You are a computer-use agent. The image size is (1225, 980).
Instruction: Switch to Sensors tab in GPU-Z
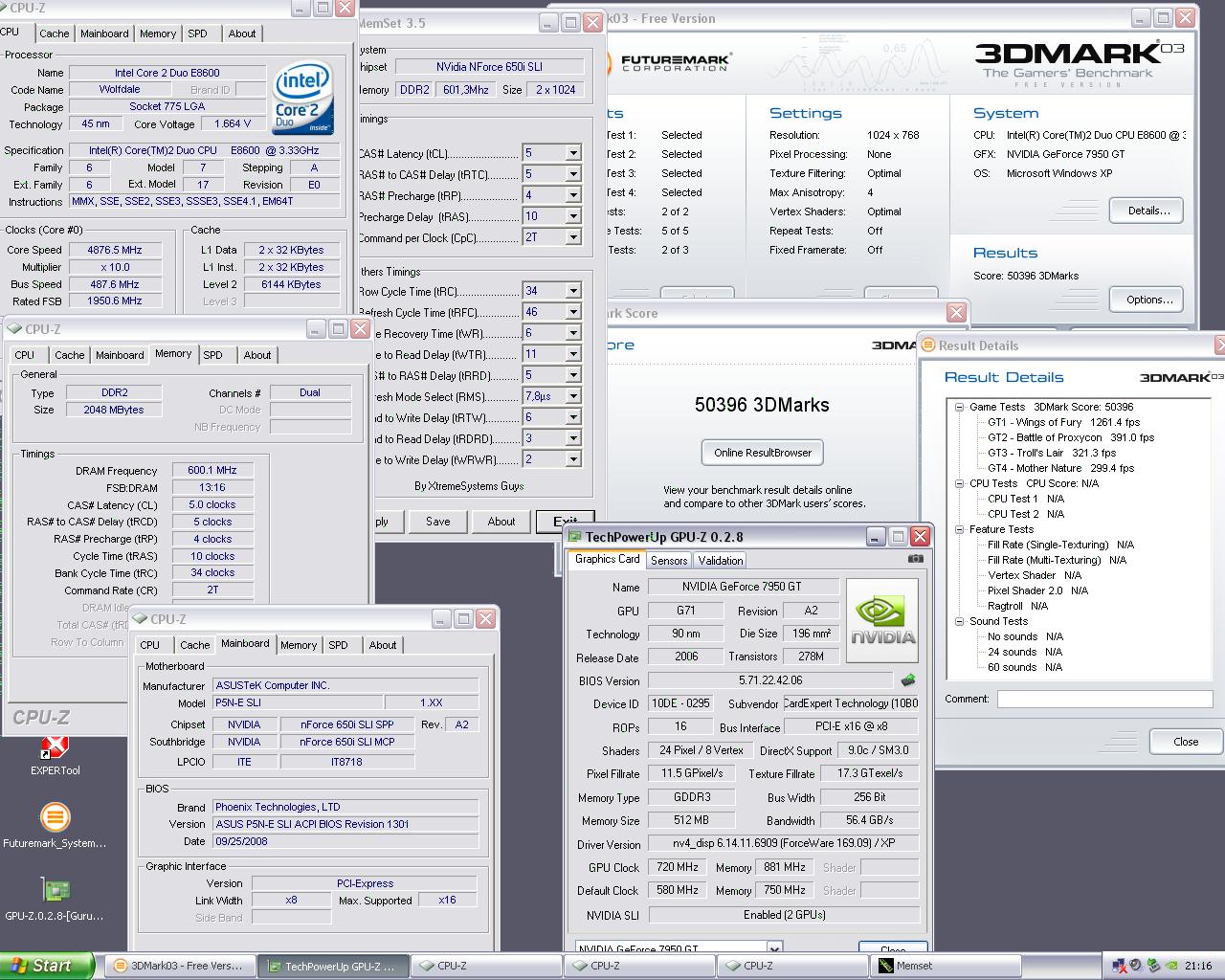pos(669,561)
